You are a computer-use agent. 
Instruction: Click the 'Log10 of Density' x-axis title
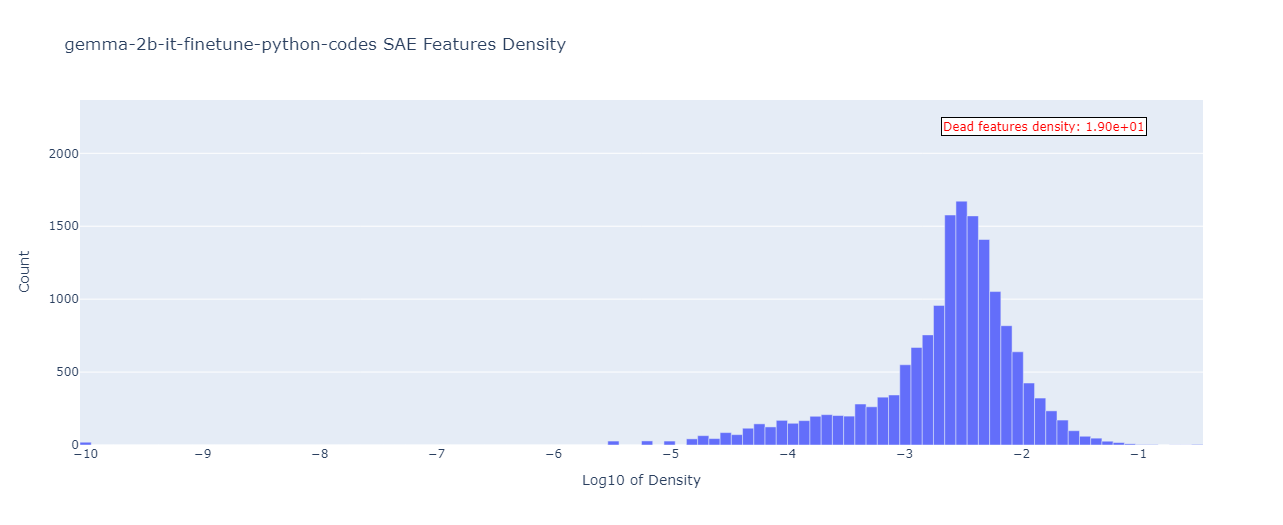tap(641, 481)
